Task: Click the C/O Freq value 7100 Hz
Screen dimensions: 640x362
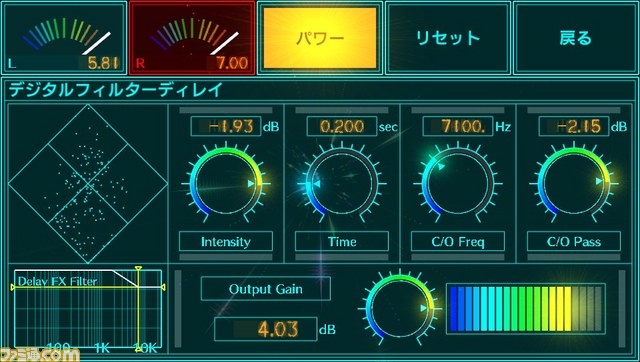Action: tap(458, 127)
